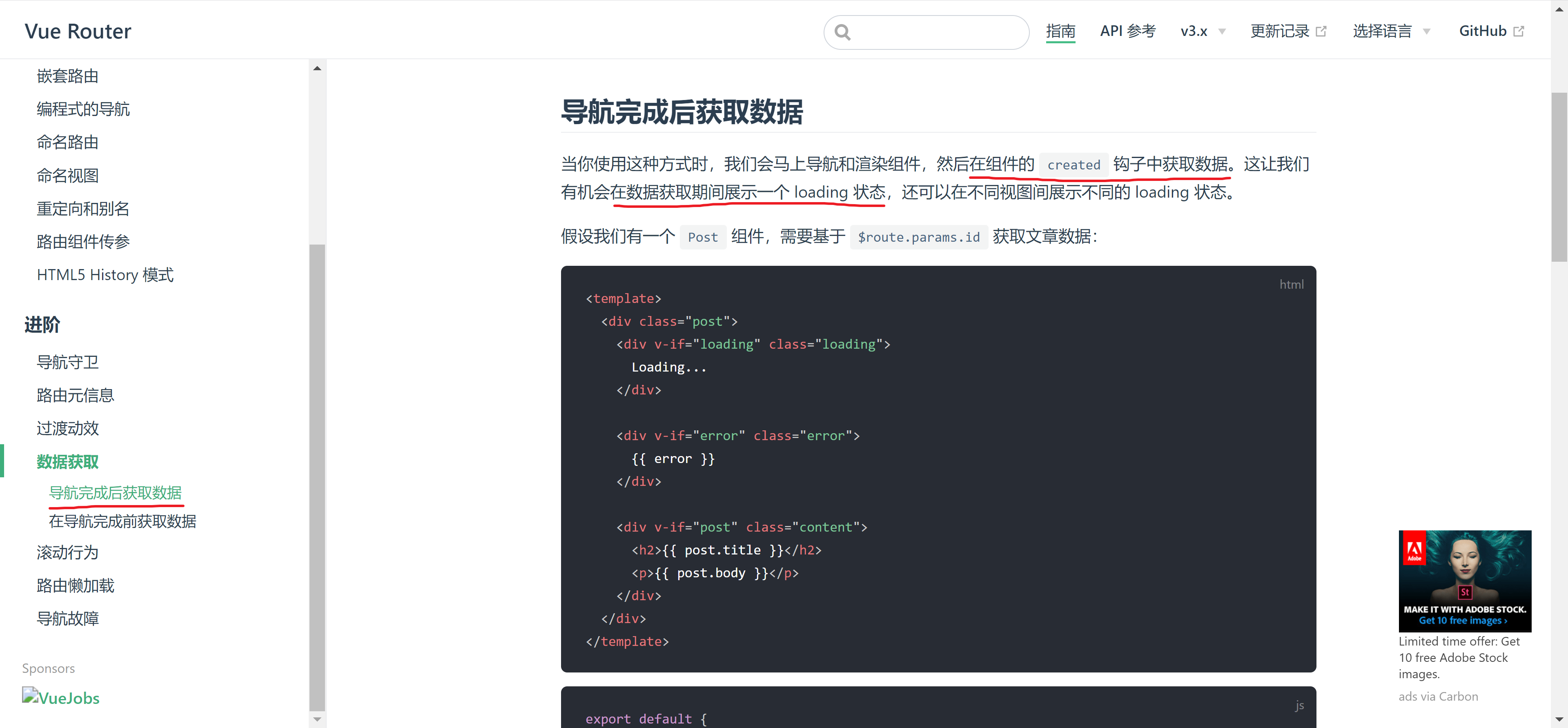Screen dimensions: 1568x728
Task: Click sidebar scrollbar down arrow
Action: [317, 719]
